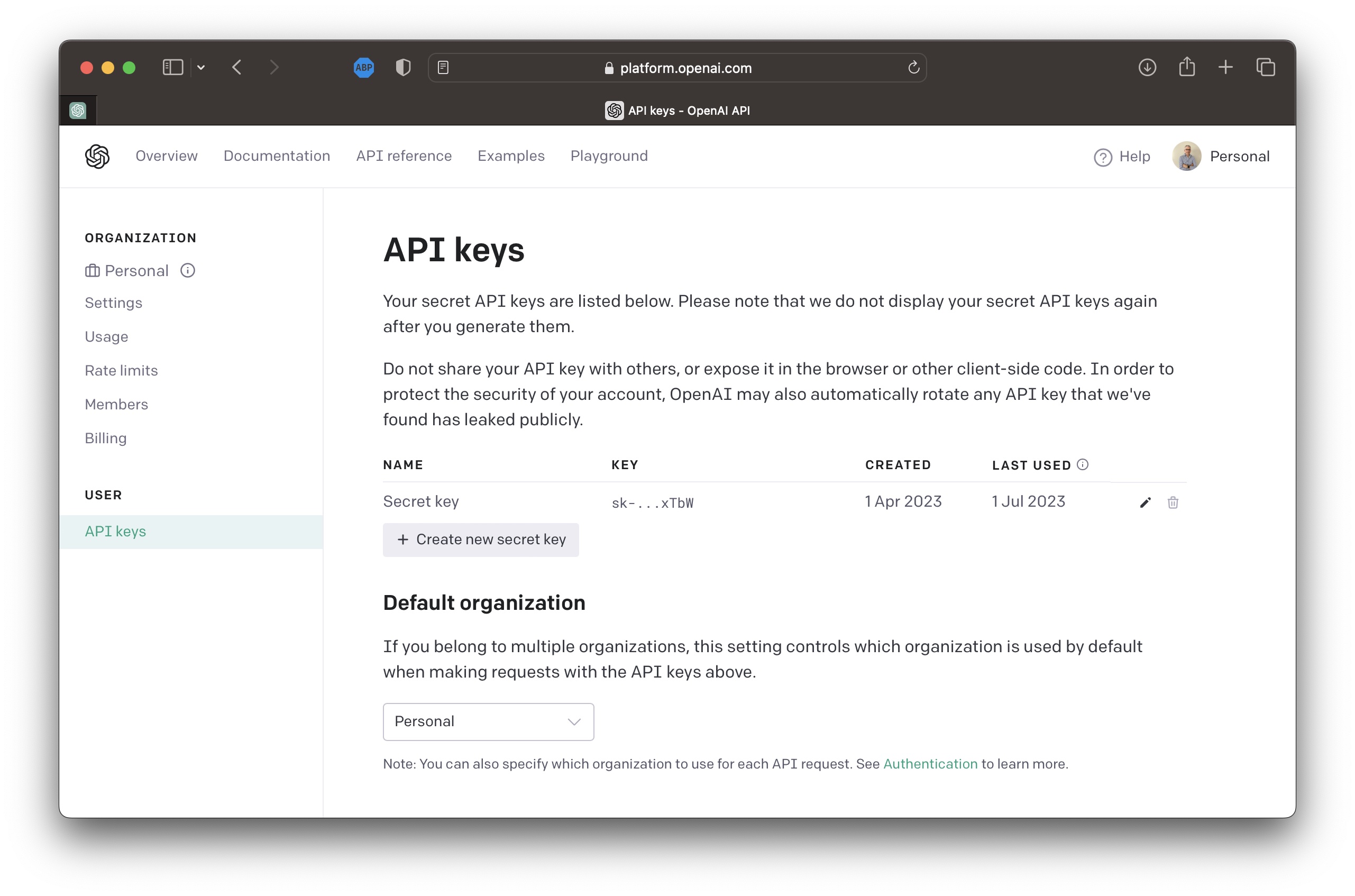Click the platform.openai.com address bar

[677, 67]
